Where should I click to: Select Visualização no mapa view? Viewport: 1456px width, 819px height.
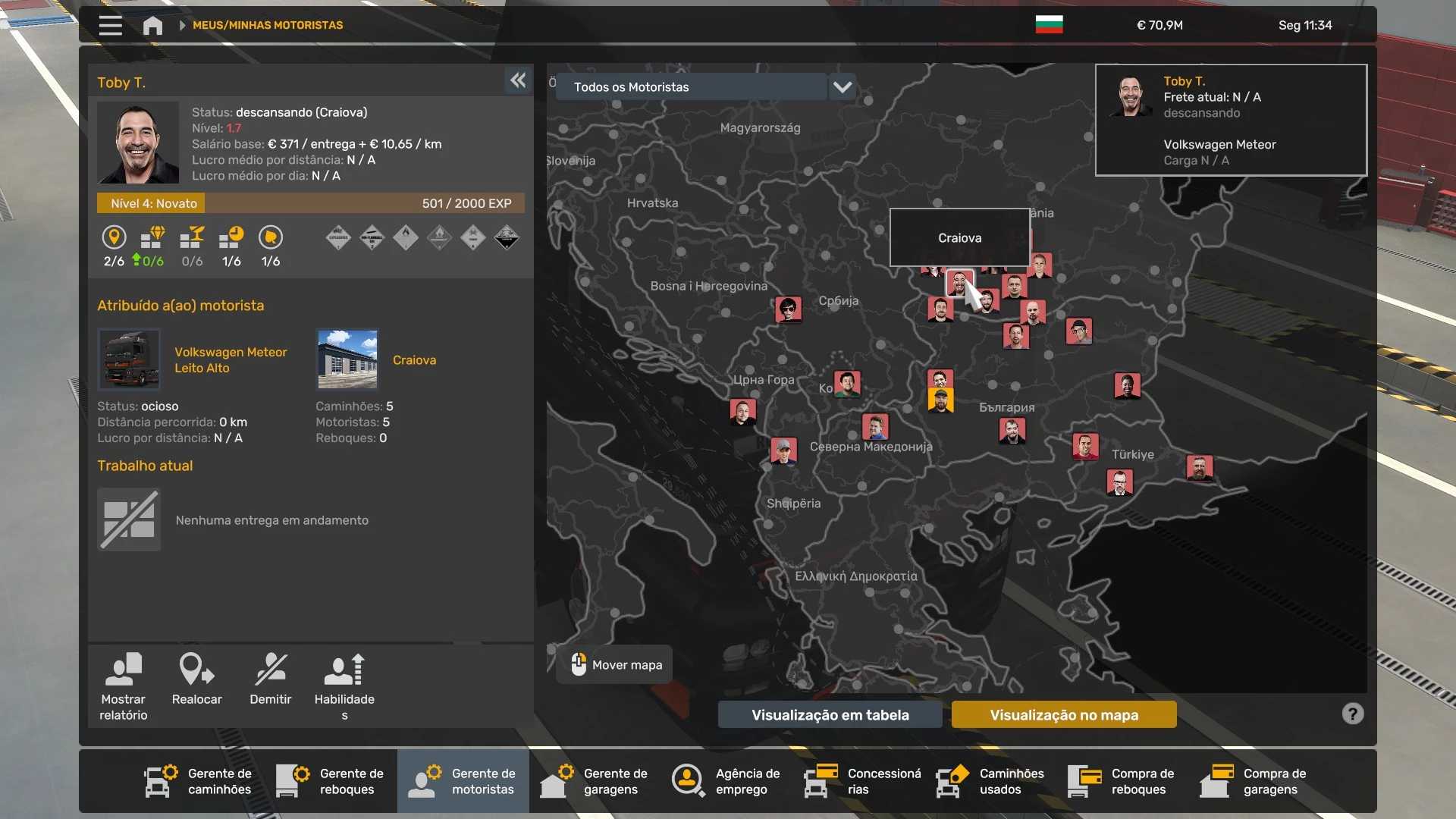coord(1064,715)
